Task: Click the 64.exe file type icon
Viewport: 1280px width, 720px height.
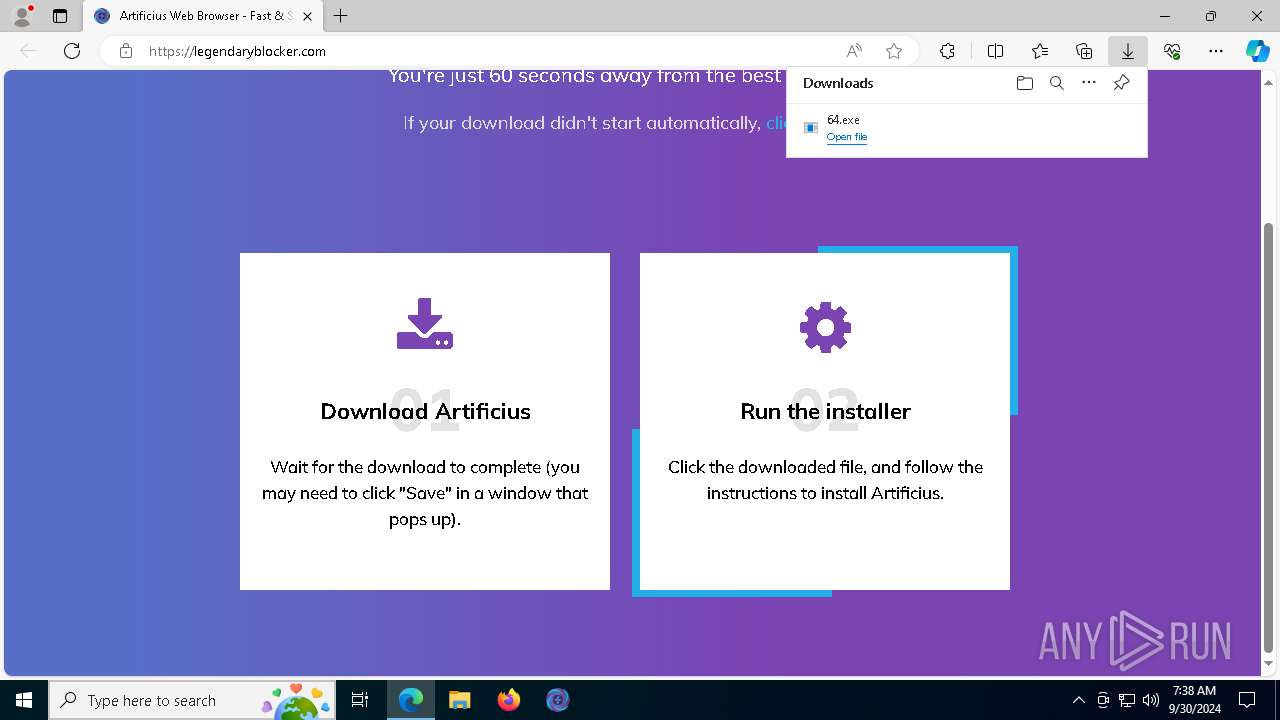Action: coord(811,128)
